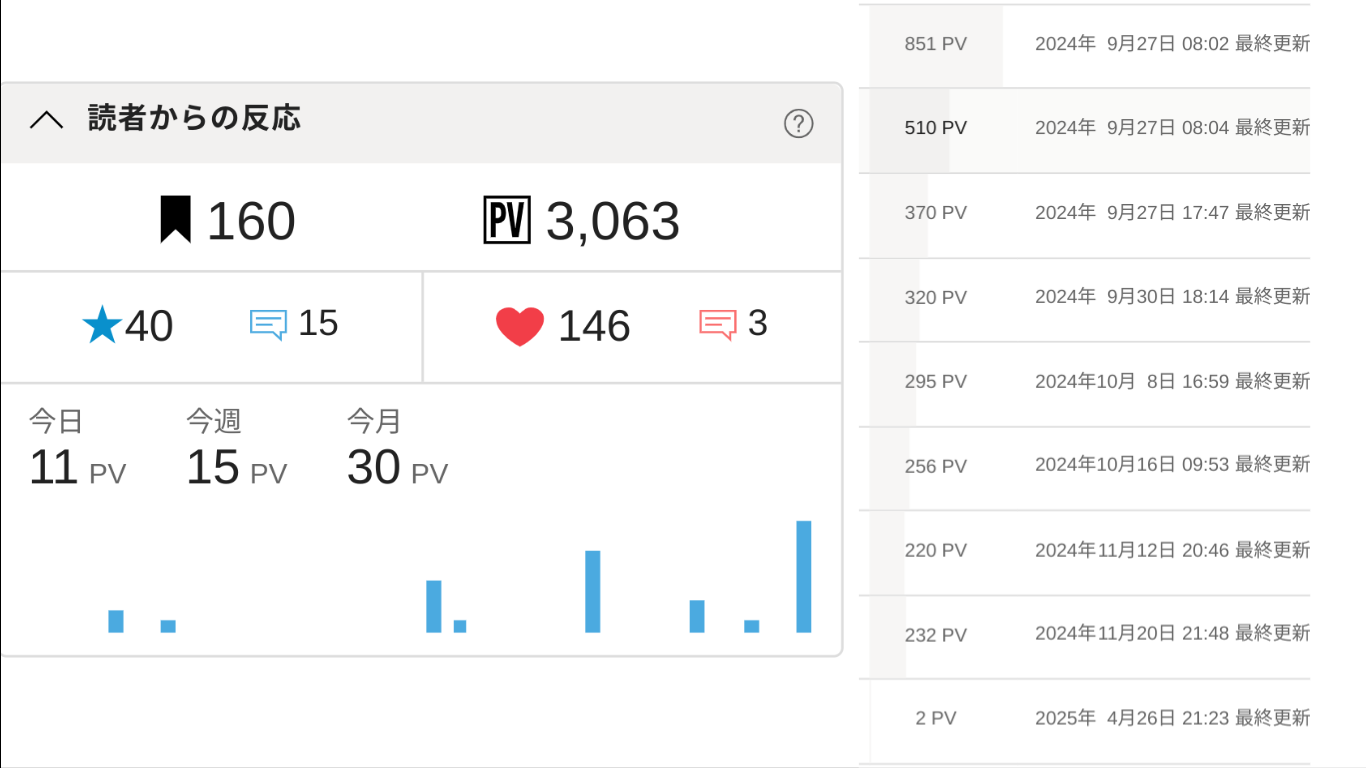Image resolution: width=1366 pixels, height=768 pixels.
Task: Open the blue review comment icon
Action: [268, 324]
